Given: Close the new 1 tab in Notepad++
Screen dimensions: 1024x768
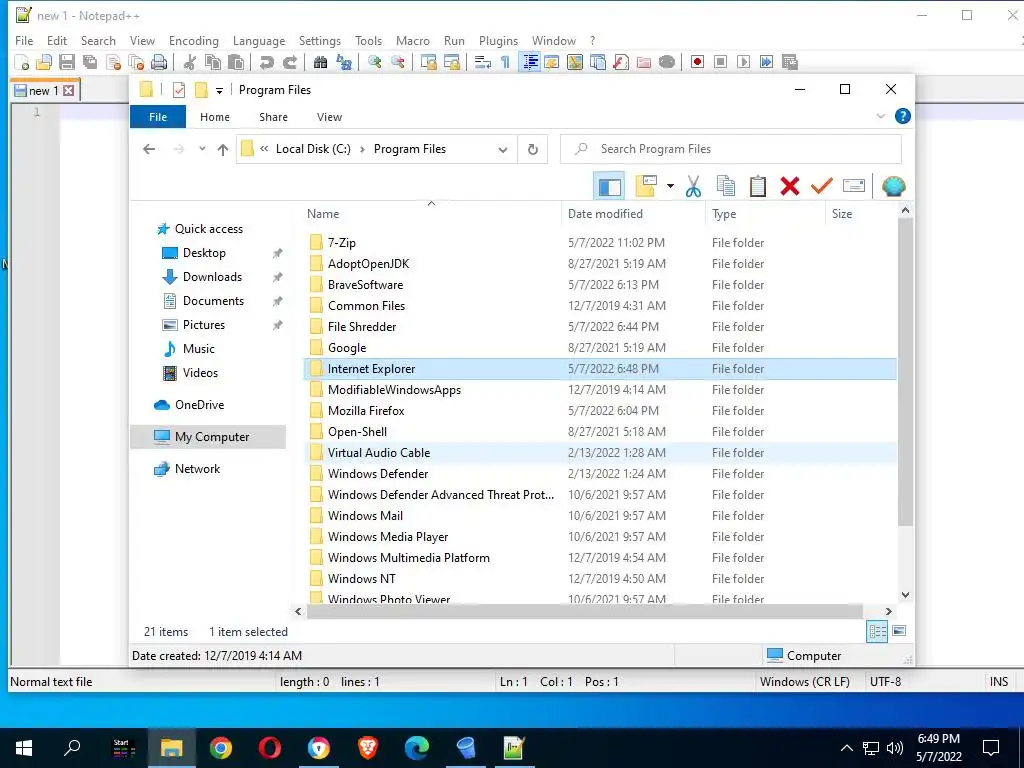Looking at the screenshot, I should coord(69,91).
